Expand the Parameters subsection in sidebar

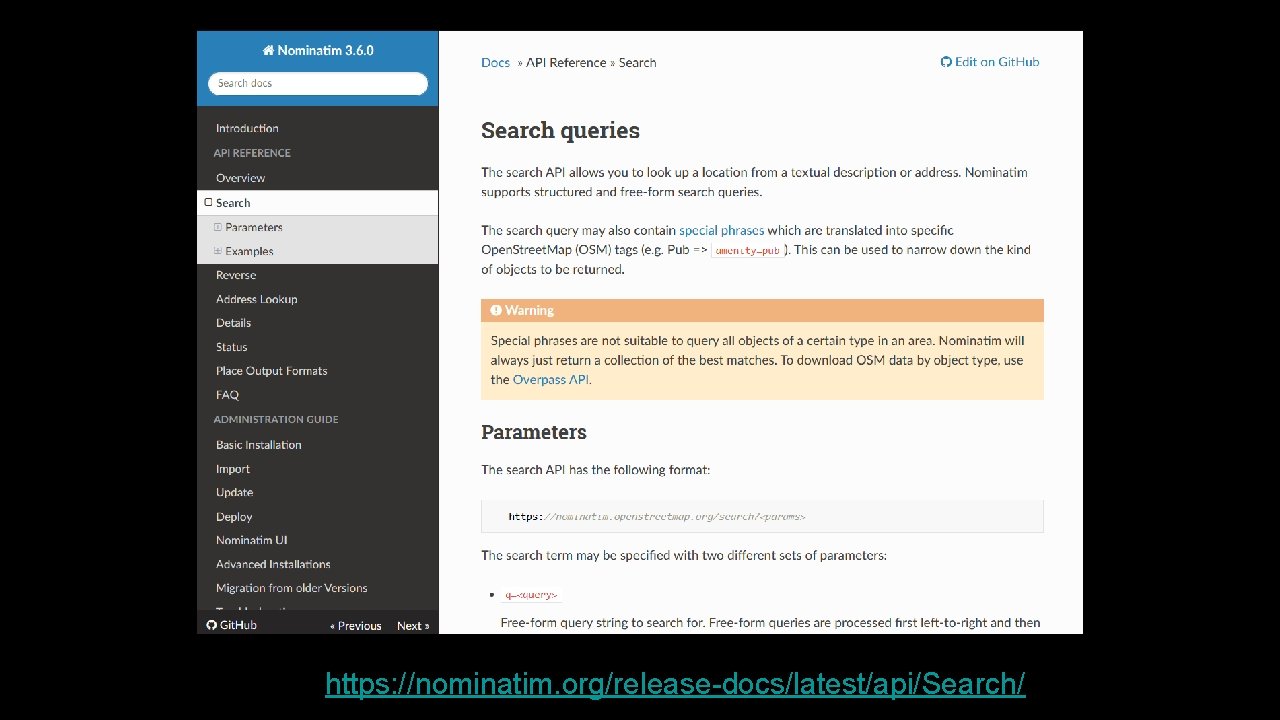[x=218, y=227]
